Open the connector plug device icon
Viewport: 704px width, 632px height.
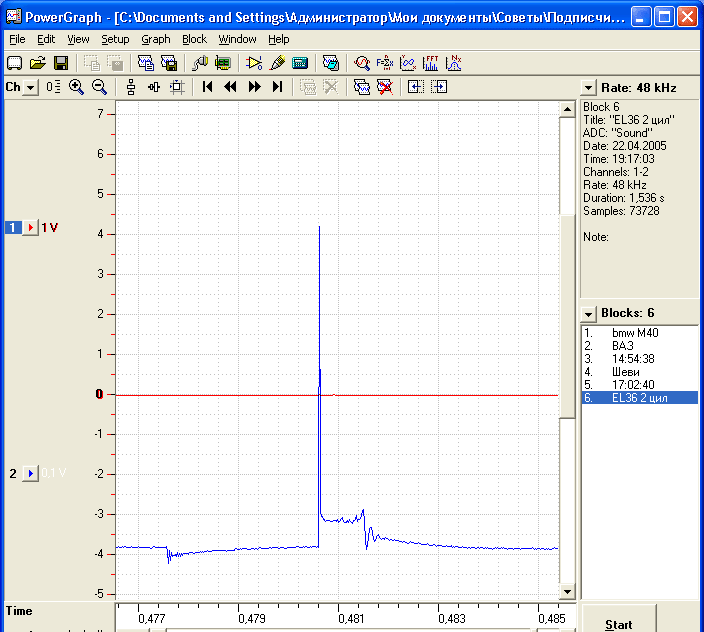pos(200,63)
